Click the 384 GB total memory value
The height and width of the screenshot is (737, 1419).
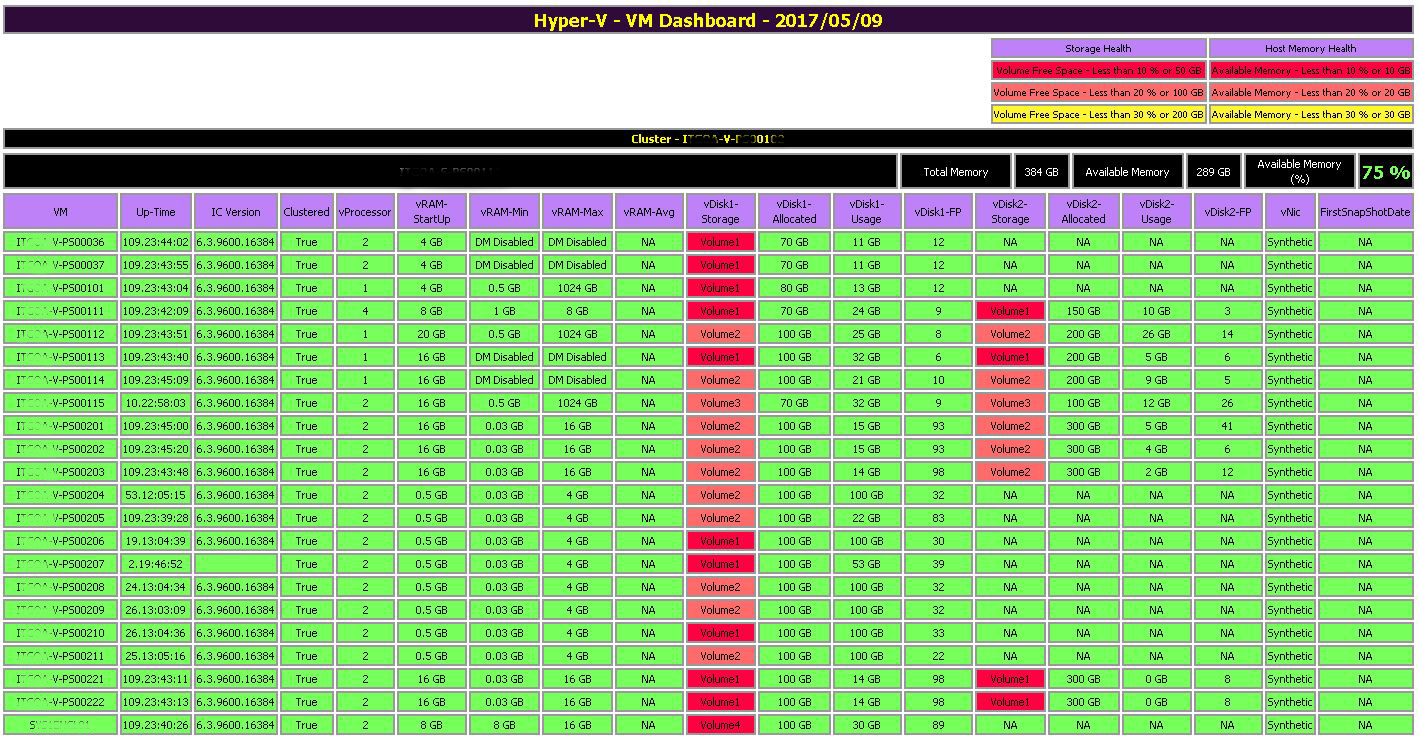point(1041,172)
